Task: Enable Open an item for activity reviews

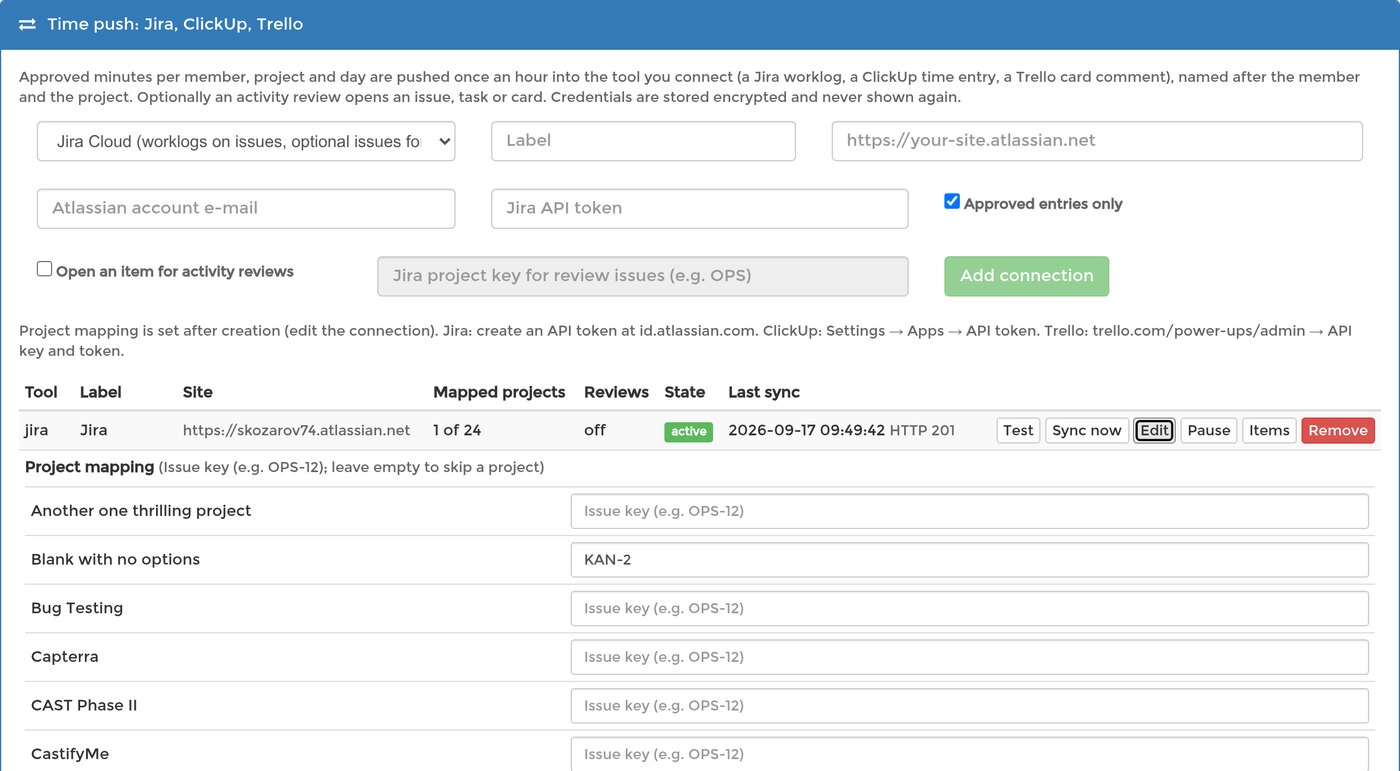Action: click(x=44, y=269)
